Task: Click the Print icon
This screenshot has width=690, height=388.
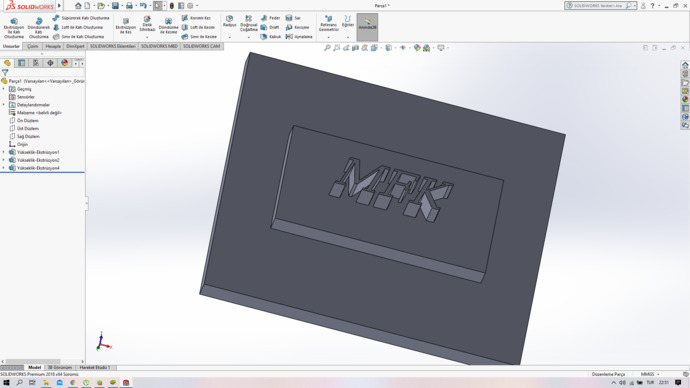Action: tap(129, 6)
